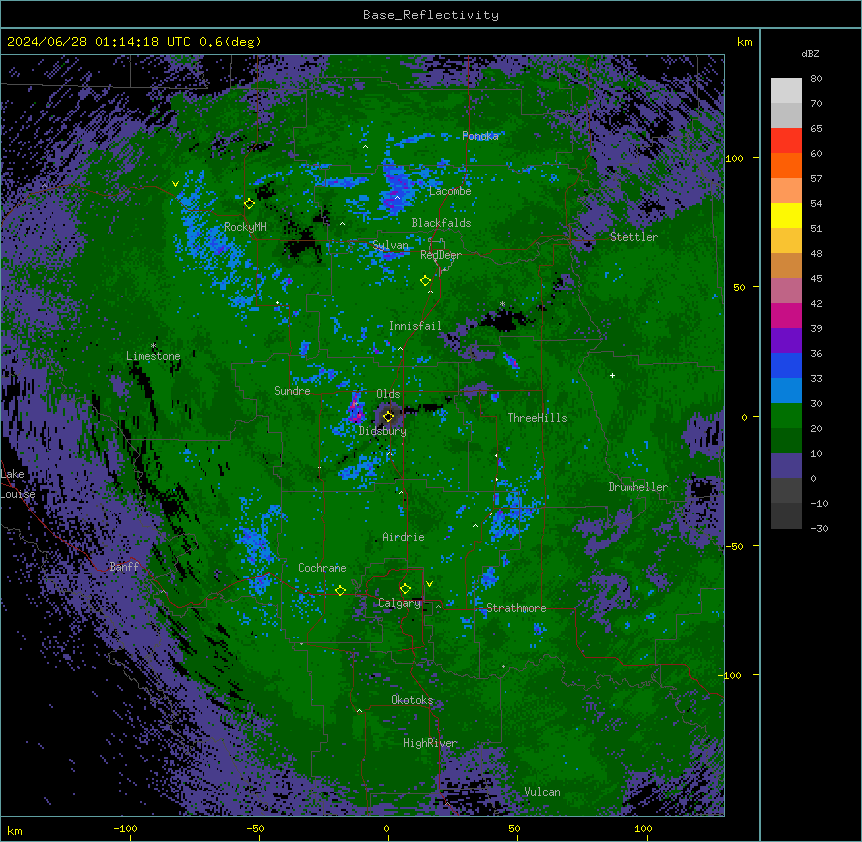Click the Blackfalds city label

[x=441, y=223]
